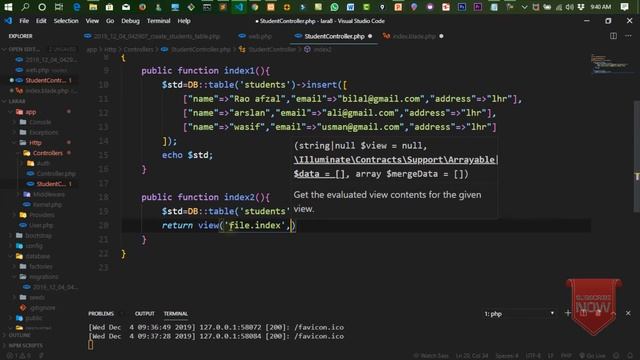
Task: Close the terminal panel
Action: click(628, 313)
